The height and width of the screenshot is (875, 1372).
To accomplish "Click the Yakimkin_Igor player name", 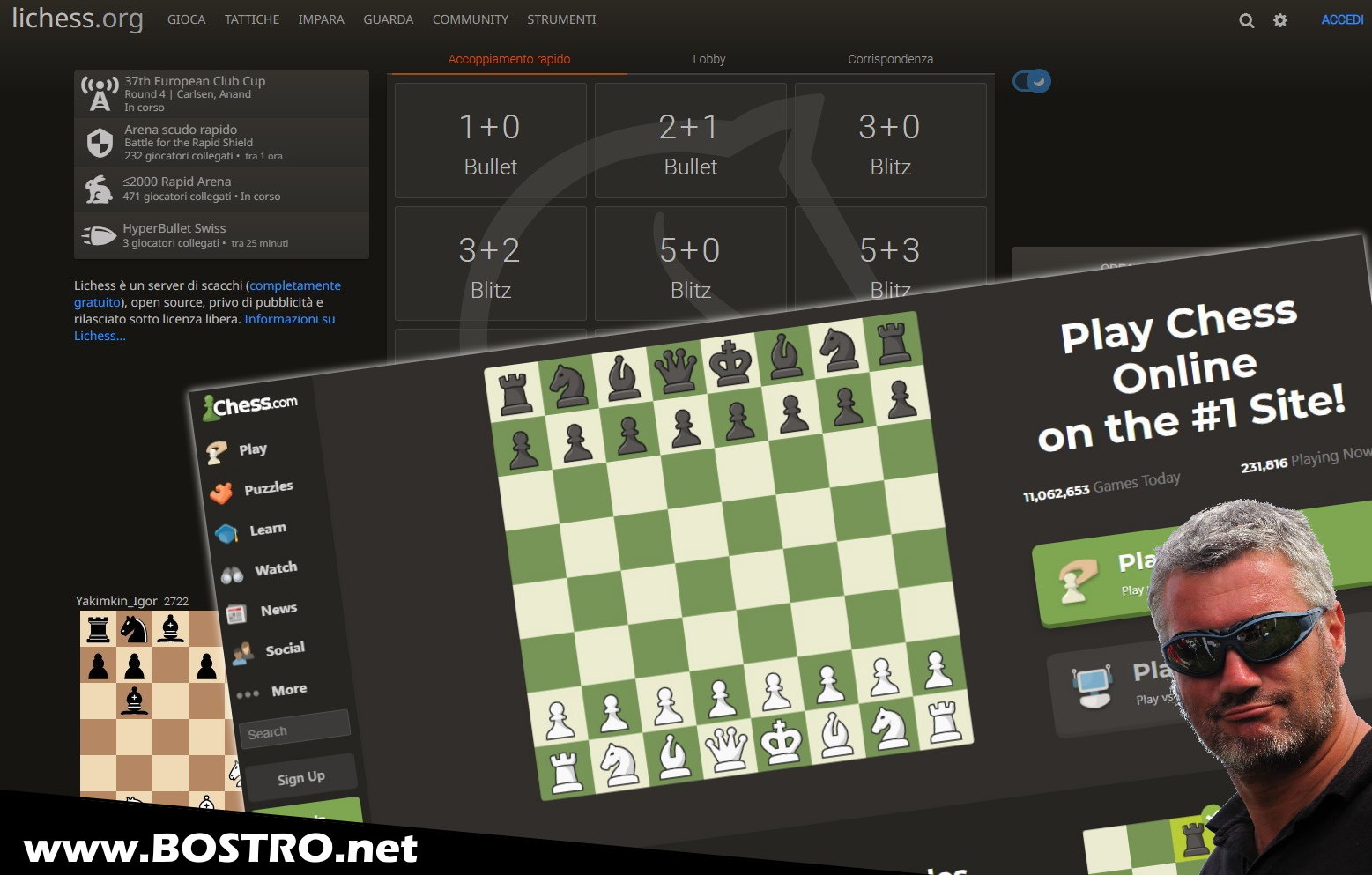I will click(116, 601).
